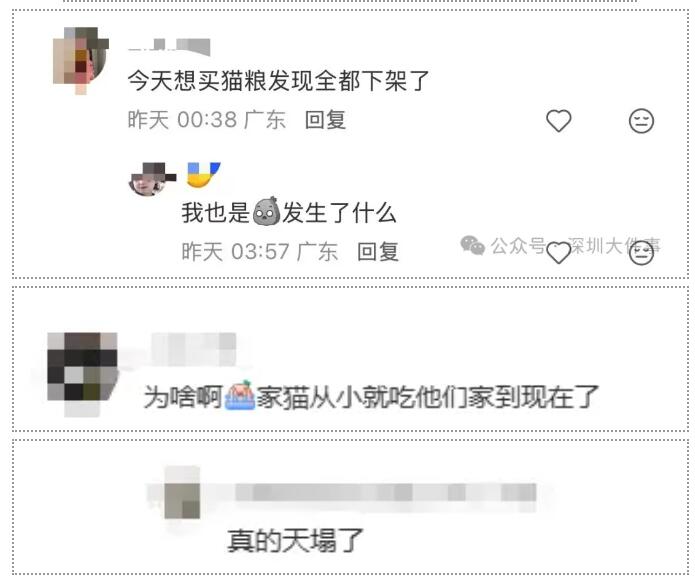The width and height of the screenshot is (695, 583).
Task: Like the reply "我也是发生了什么"
Action: pyautogui.click(x=558, y=253)
